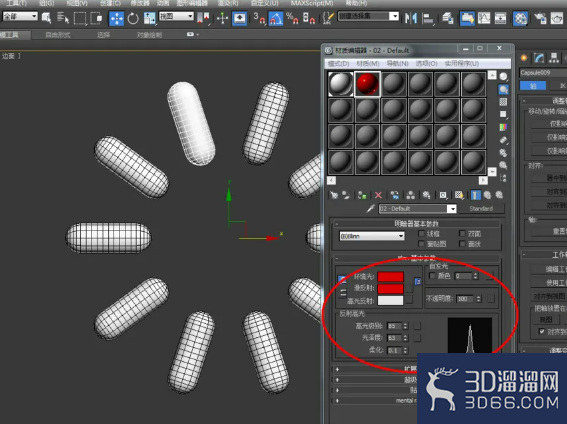Screen dimensions: 567x424
Task: Click the diffuse map button beside 漫反射
Action: pyautogui.click(x=409, y=288)
